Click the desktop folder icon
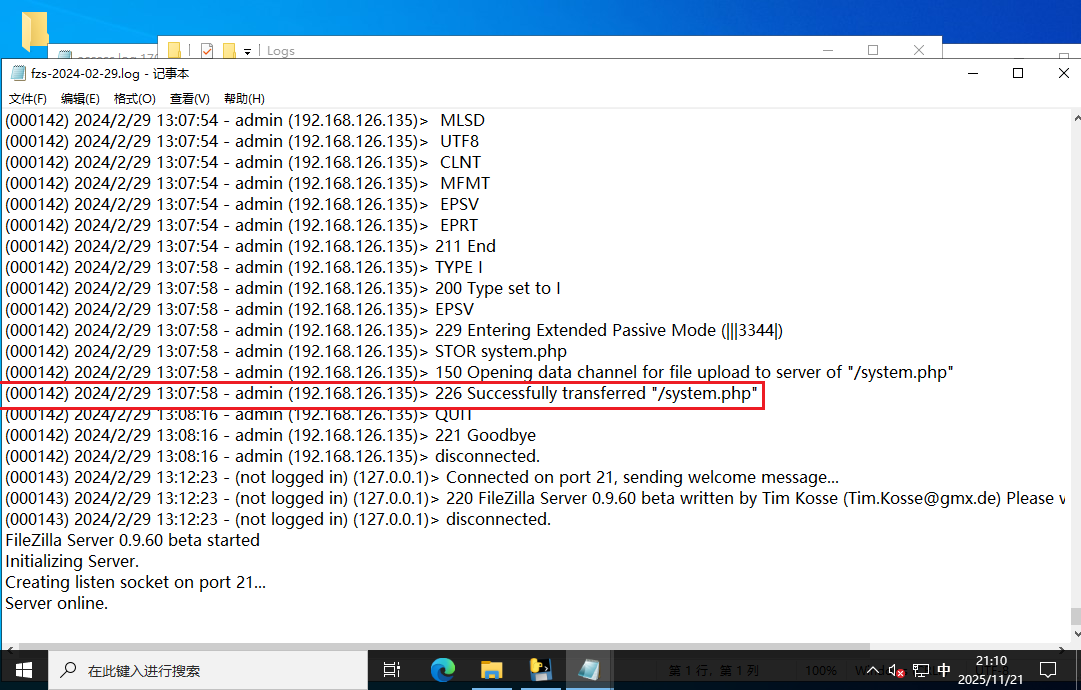This screenshot has width=1081, height=690. (34, 31)
